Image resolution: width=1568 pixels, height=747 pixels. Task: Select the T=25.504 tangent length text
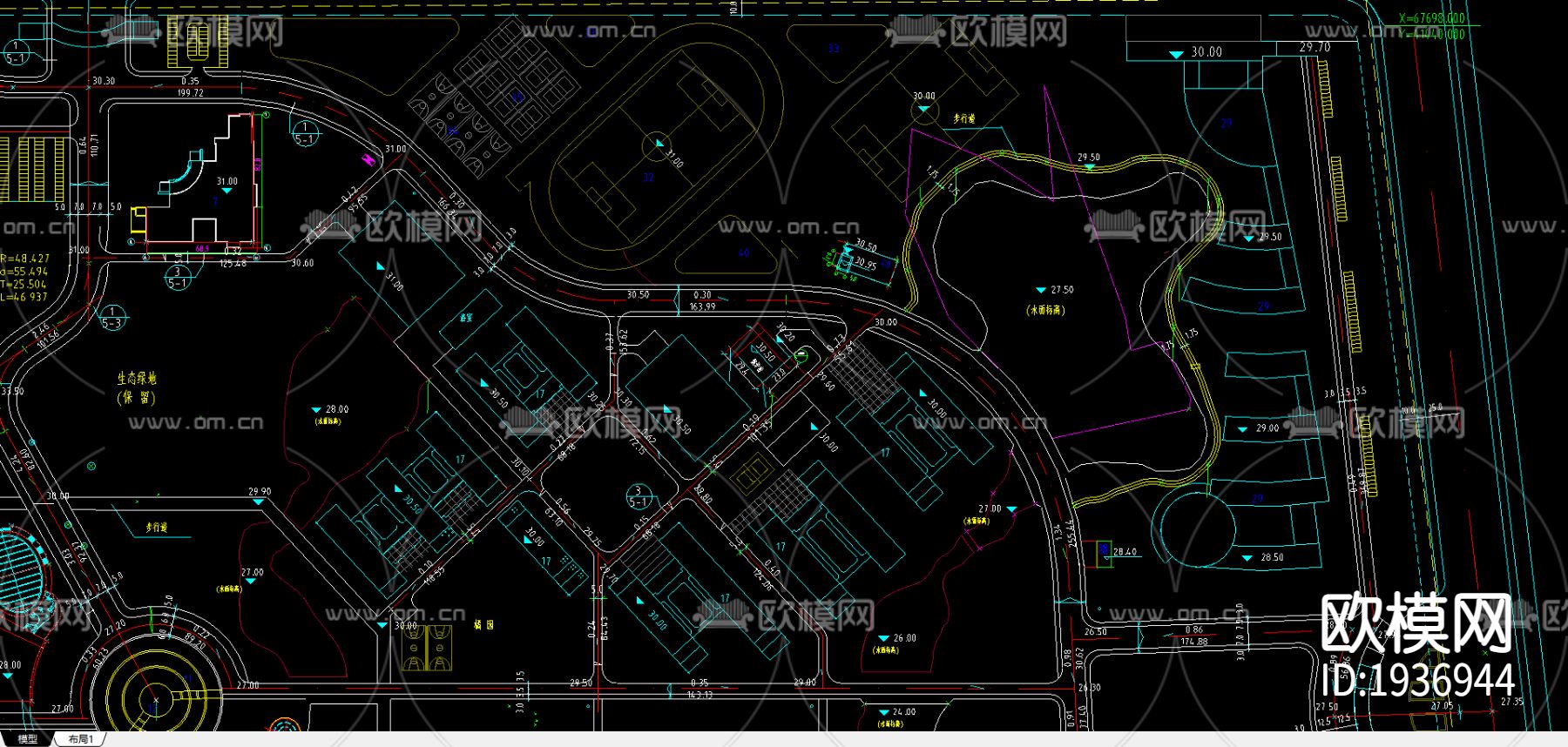click(x=24, y=284)
